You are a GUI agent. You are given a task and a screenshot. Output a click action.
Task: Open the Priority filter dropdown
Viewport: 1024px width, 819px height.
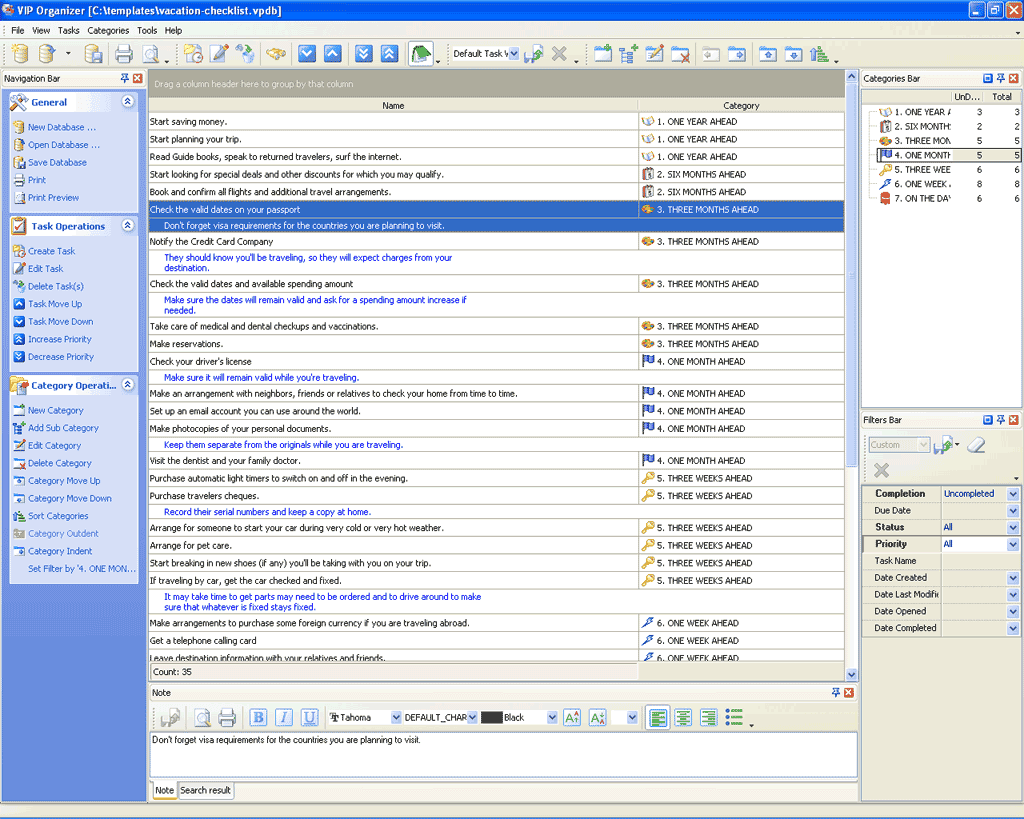pos(1013,544)
